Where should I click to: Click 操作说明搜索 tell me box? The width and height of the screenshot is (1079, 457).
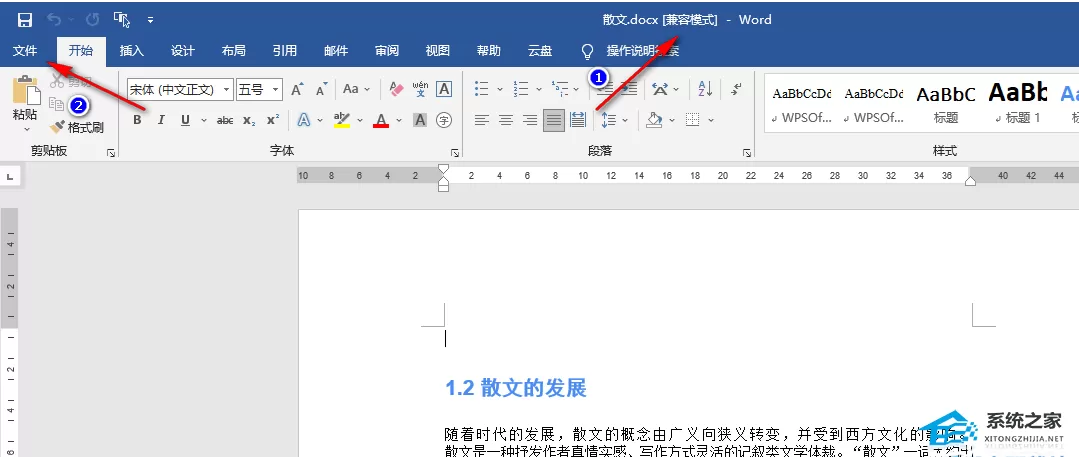click(642, 51)
